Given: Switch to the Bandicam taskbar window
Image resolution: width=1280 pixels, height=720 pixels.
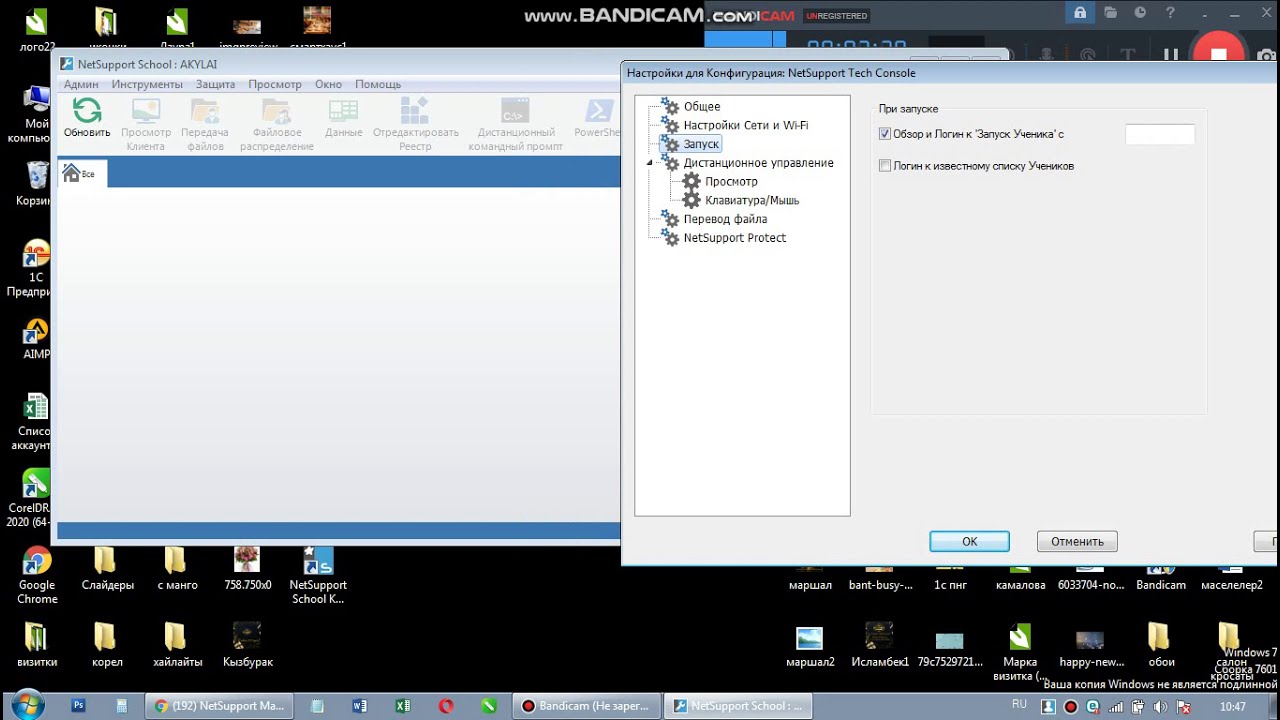Looking at the screenshot, I should (x=586, y=706).
